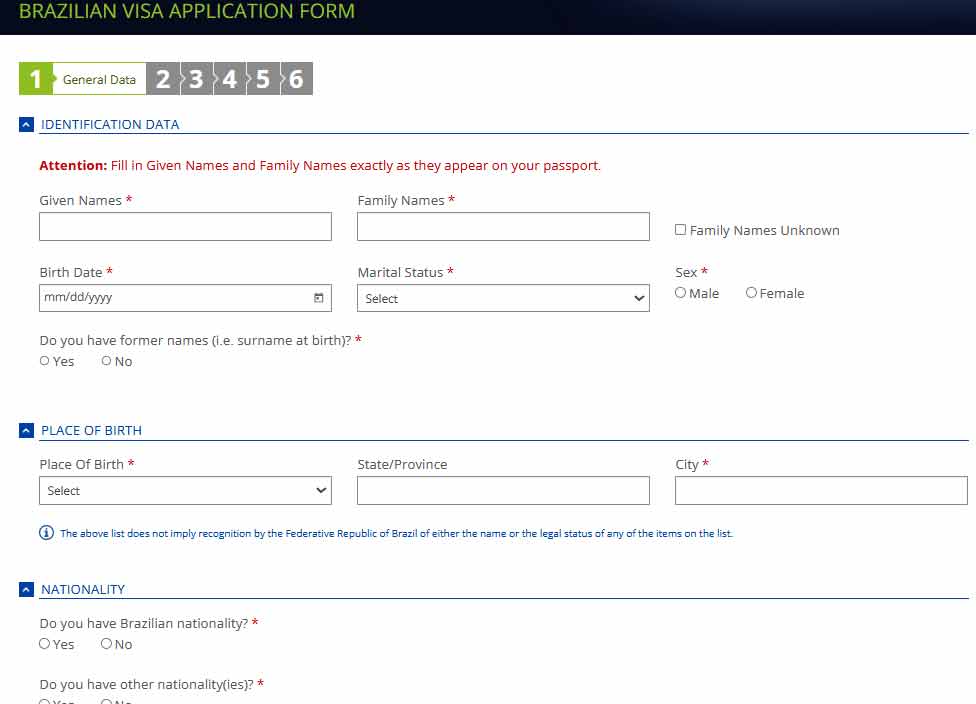Collapse the Nationality section
This screenshot has height=704, width=976.
pos(27,590)
